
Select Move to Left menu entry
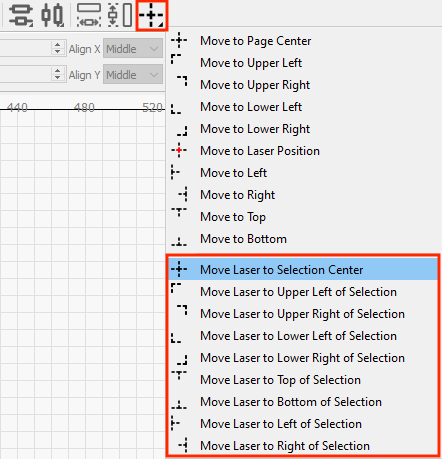tap(303, 173)
